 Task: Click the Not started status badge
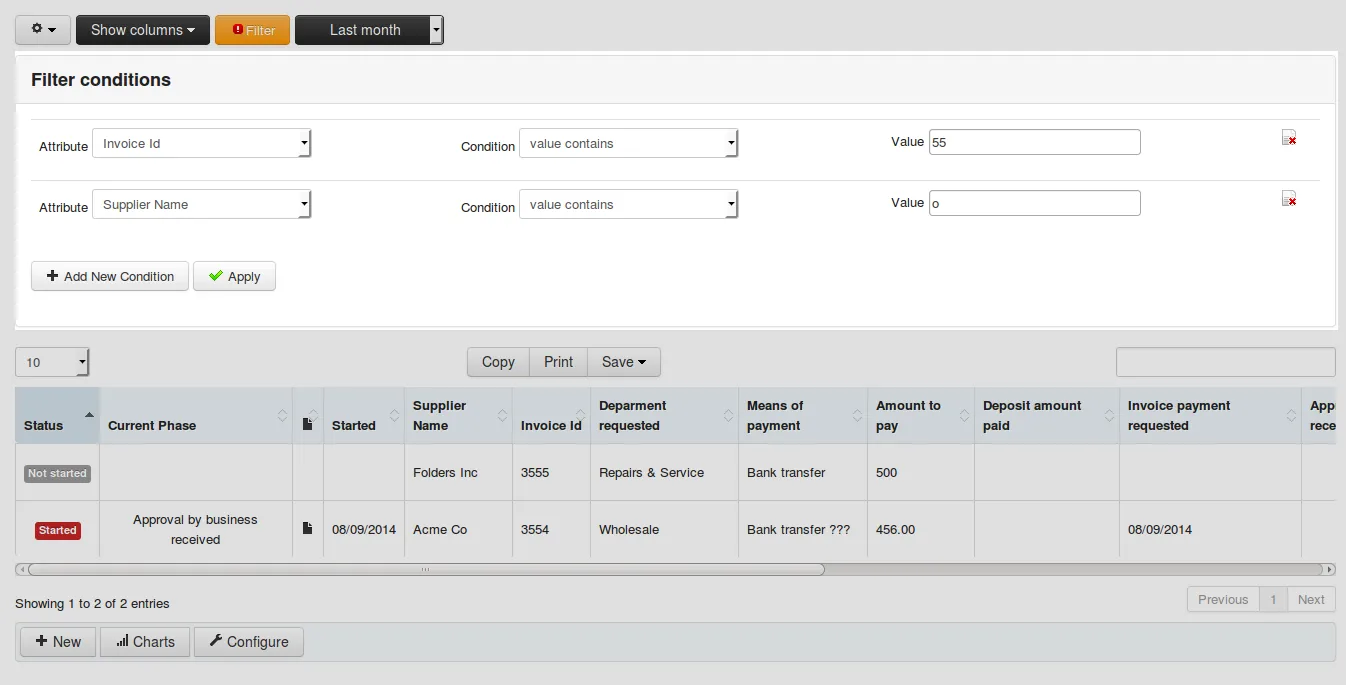[x=57, y=473]
